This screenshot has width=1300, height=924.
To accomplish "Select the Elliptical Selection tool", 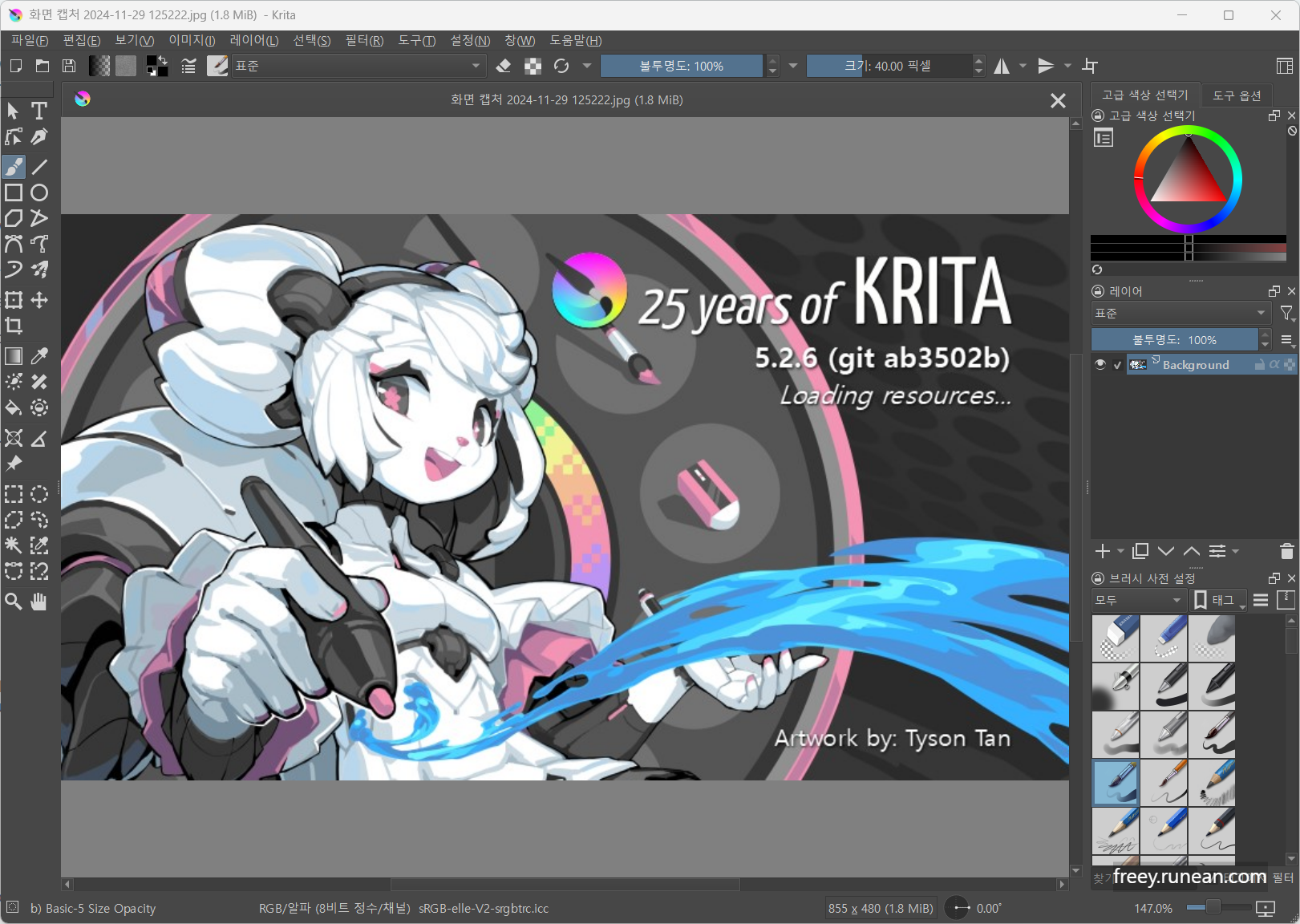I will click(x=38, y=494).
